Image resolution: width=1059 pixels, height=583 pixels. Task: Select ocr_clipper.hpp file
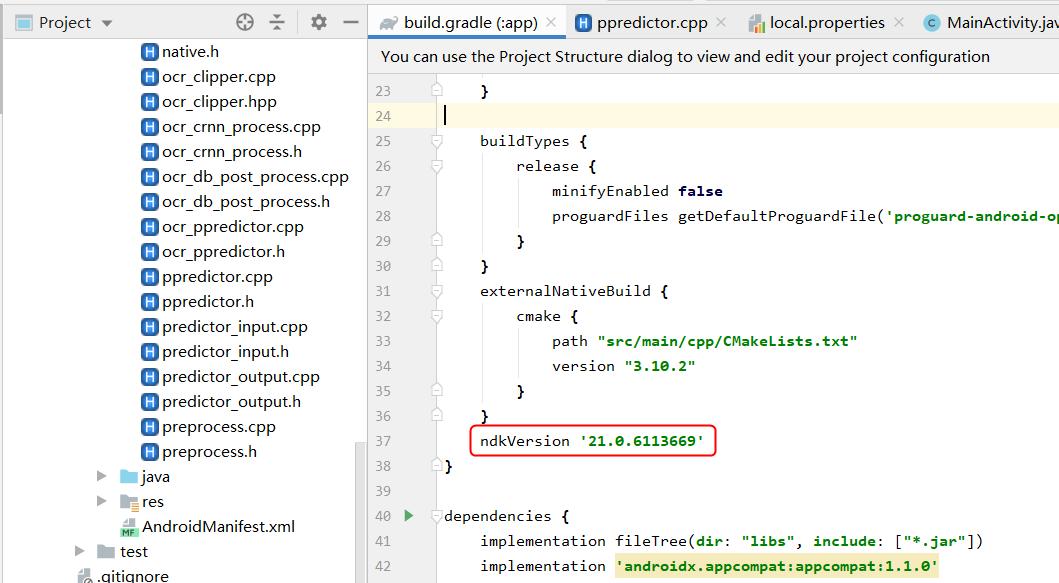point(219,102)
